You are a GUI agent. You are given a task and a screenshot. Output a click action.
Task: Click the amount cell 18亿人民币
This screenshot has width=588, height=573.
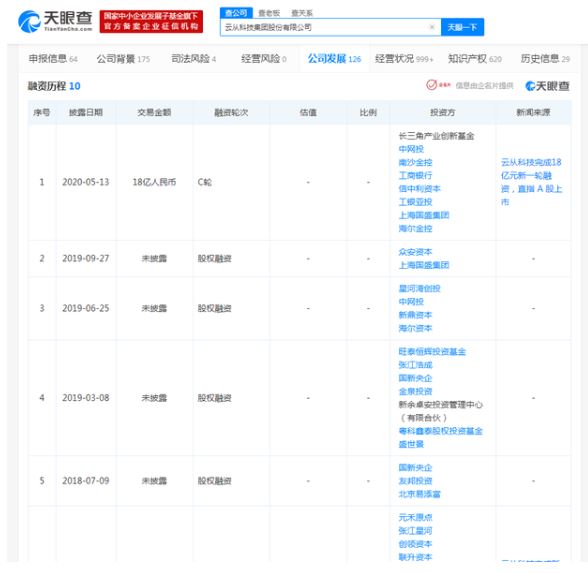154,182
